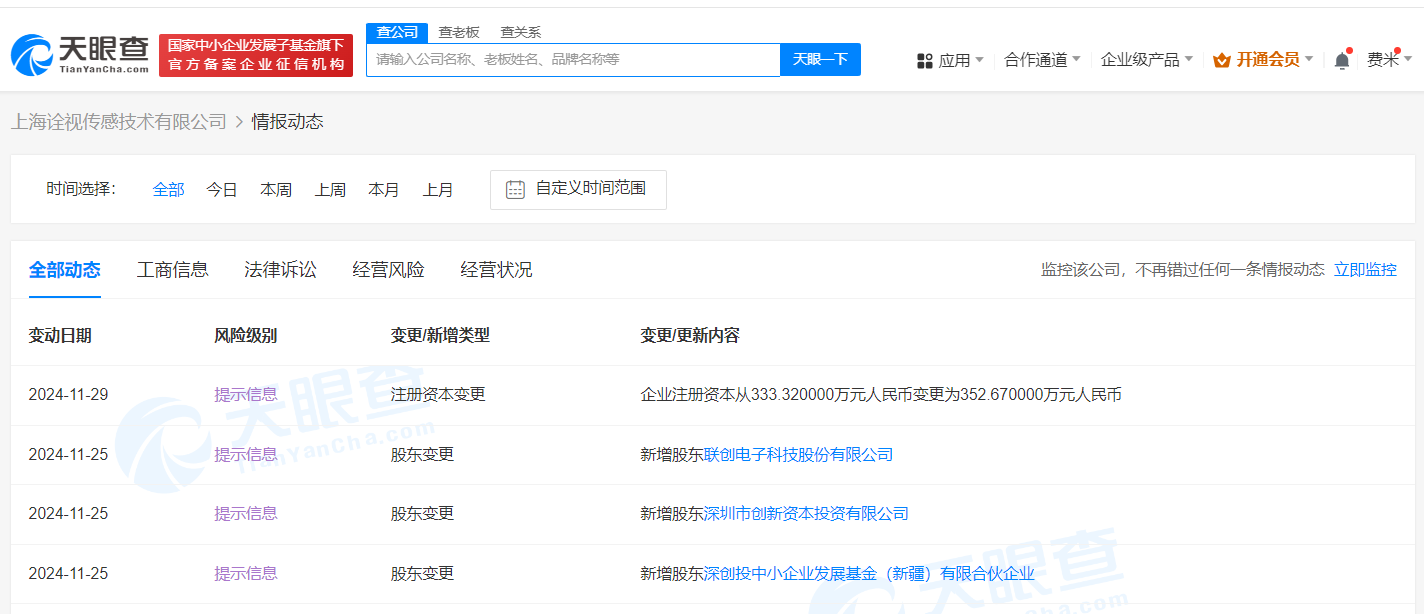
Task: Filter time by 本周
Action: coord(276,190)
